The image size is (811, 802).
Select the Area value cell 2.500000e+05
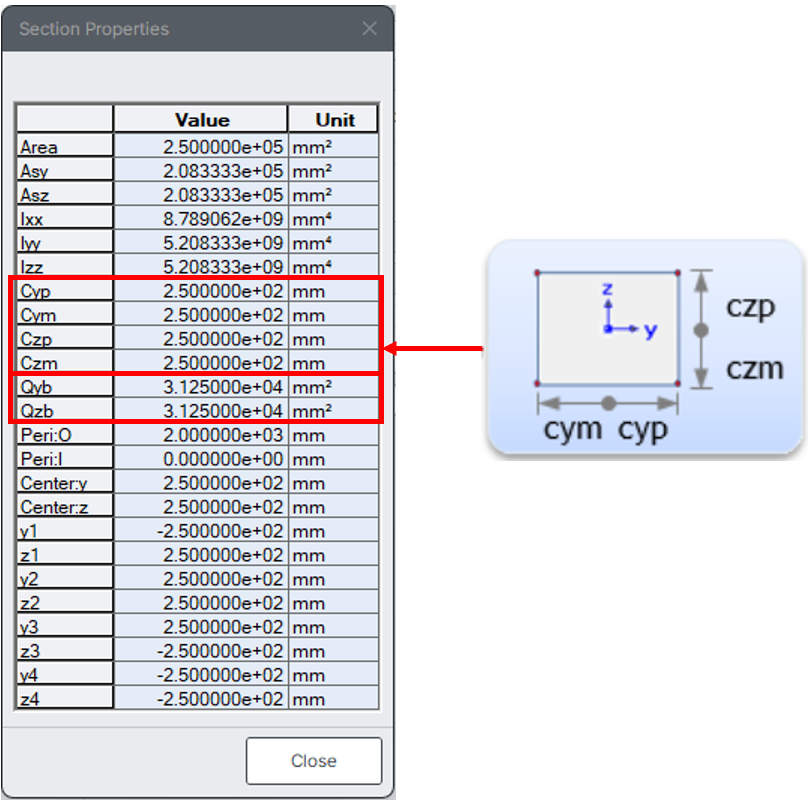point(201,147)
